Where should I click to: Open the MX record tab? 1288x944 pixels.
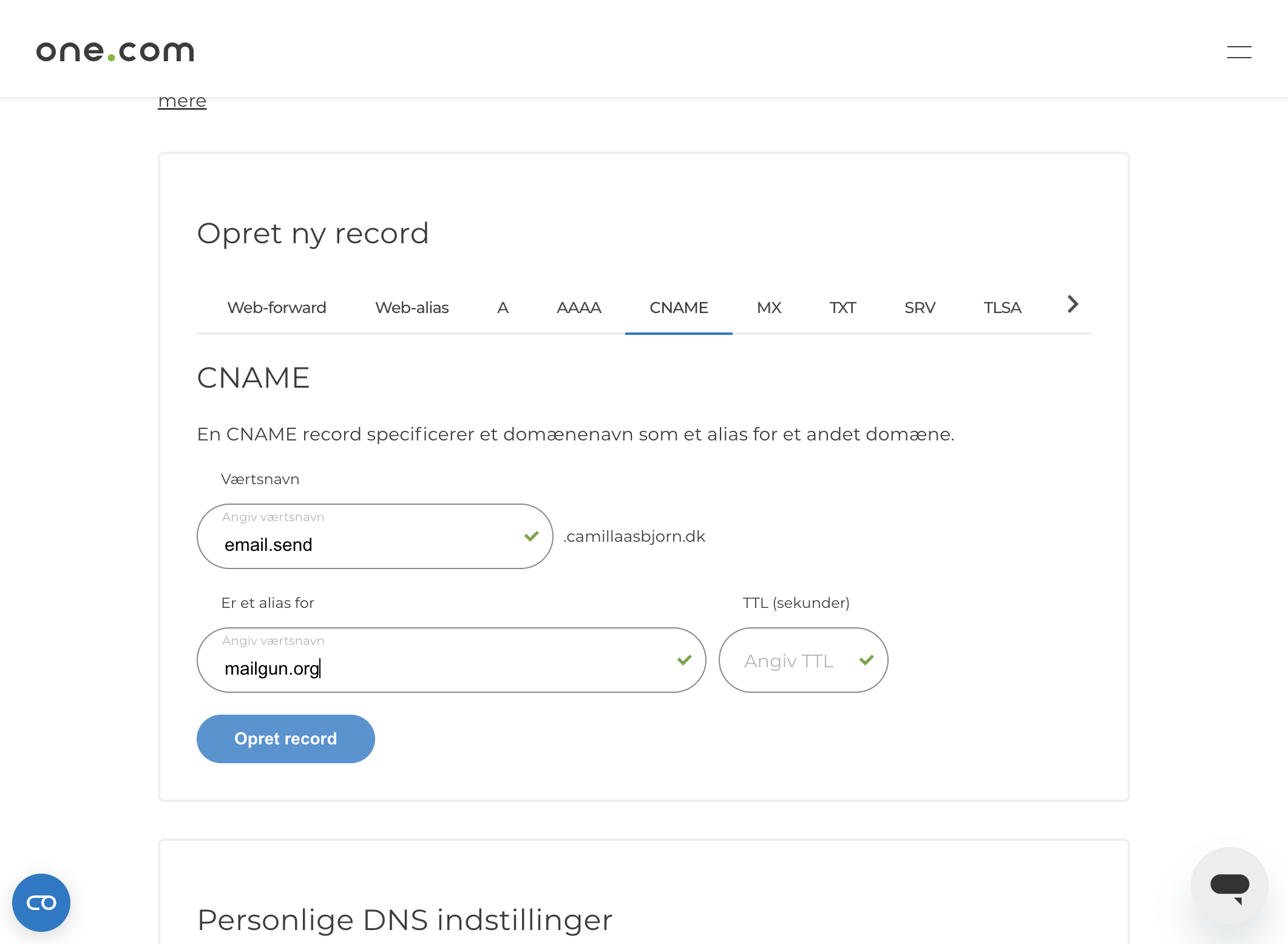769,308
